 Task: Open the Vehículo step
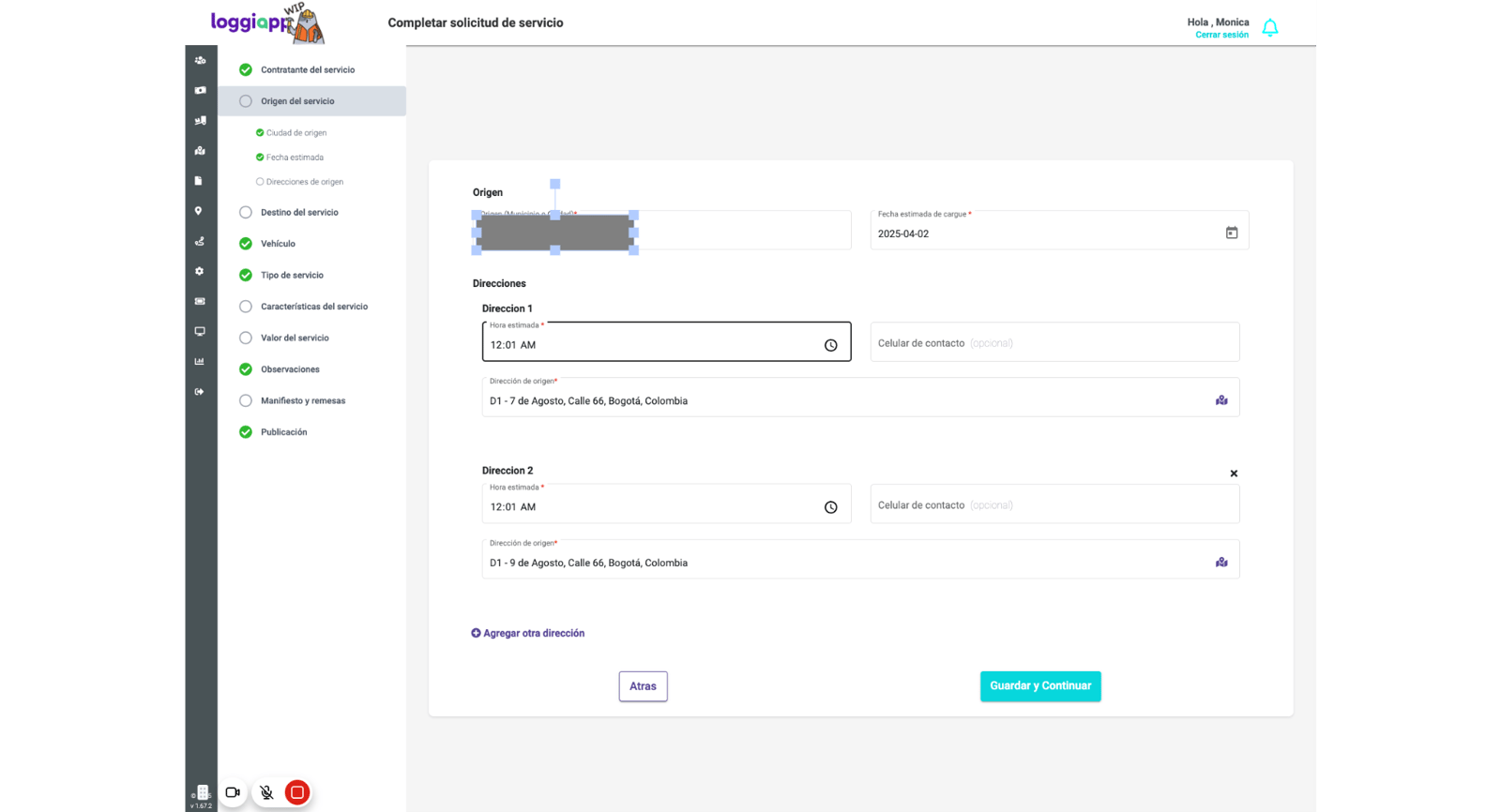click(278, 244)
